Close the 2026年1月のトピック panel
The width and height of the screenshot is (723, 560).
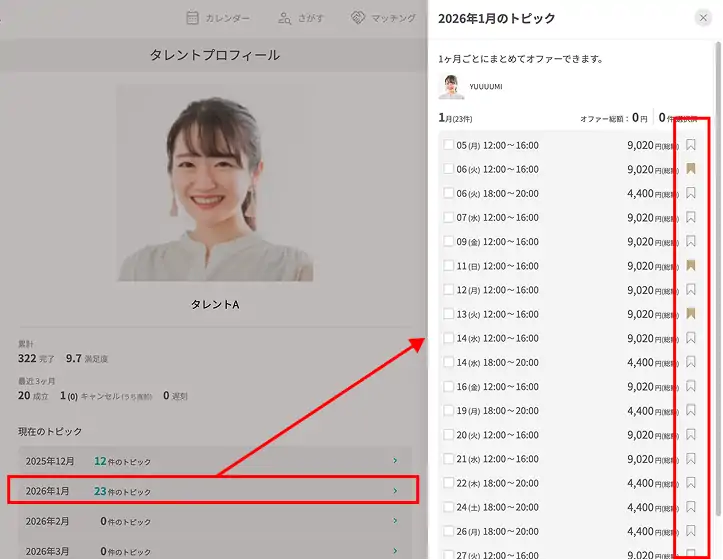click(703, 18)
